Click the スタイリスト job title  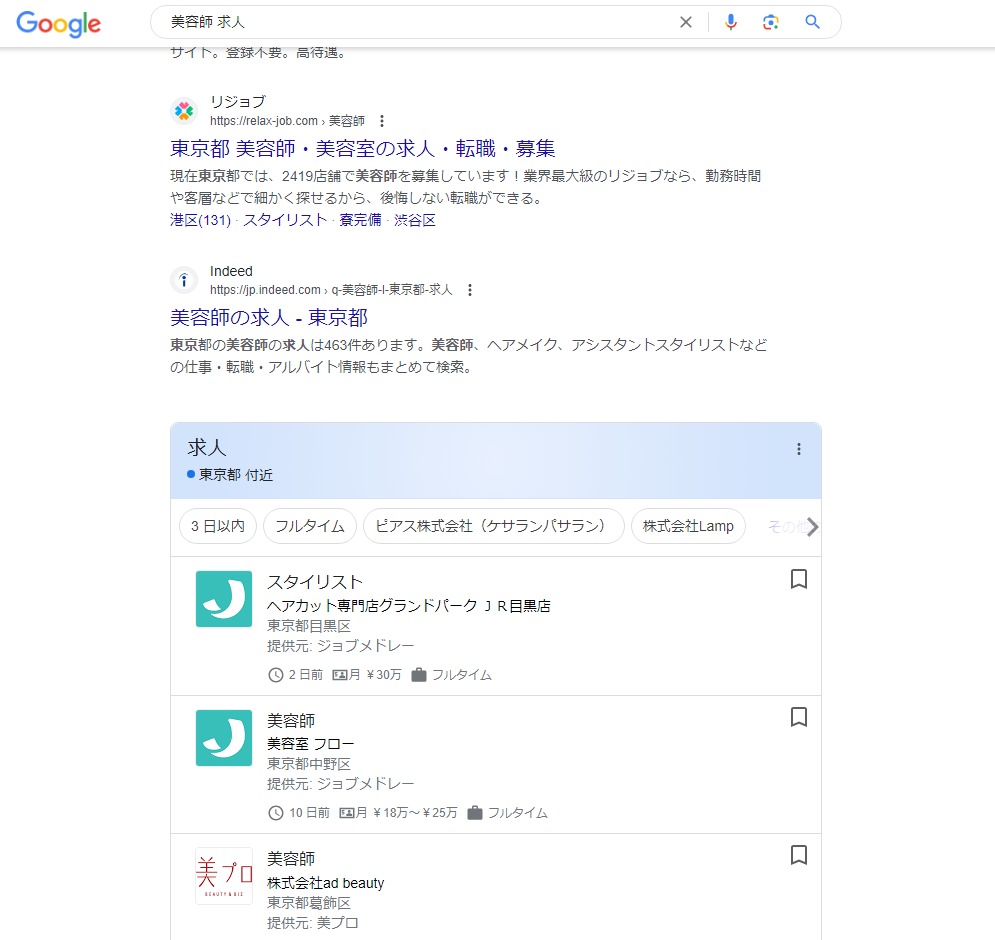[315, 582]
